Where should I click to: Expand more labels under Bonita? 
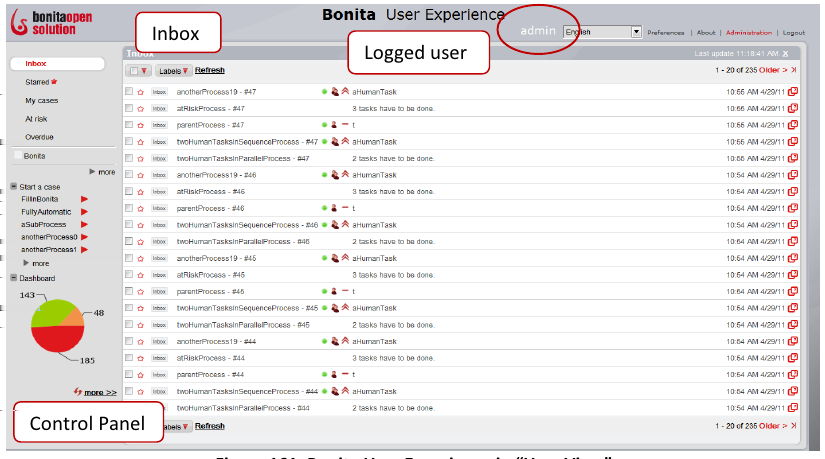[x=102, y=172]
